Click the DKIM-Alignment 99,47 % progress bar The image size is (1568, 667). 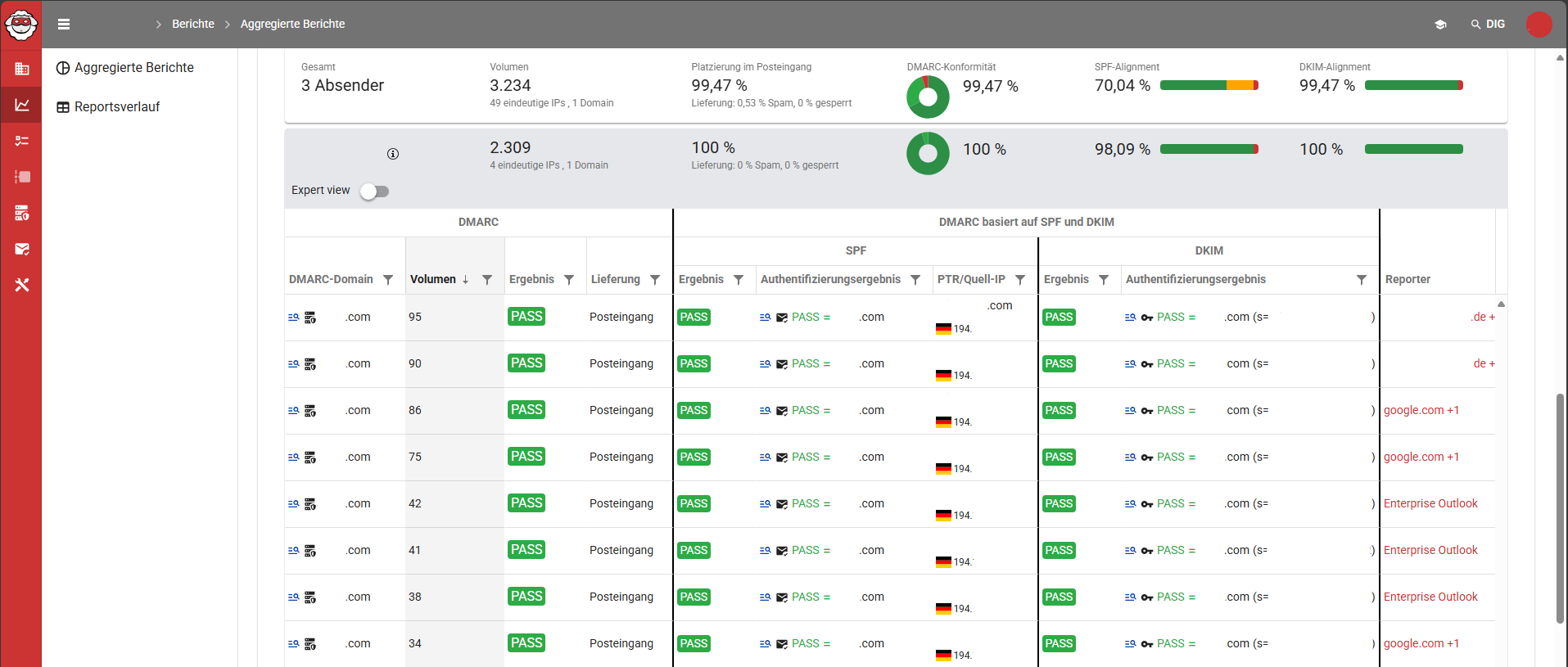point(1414,85)
